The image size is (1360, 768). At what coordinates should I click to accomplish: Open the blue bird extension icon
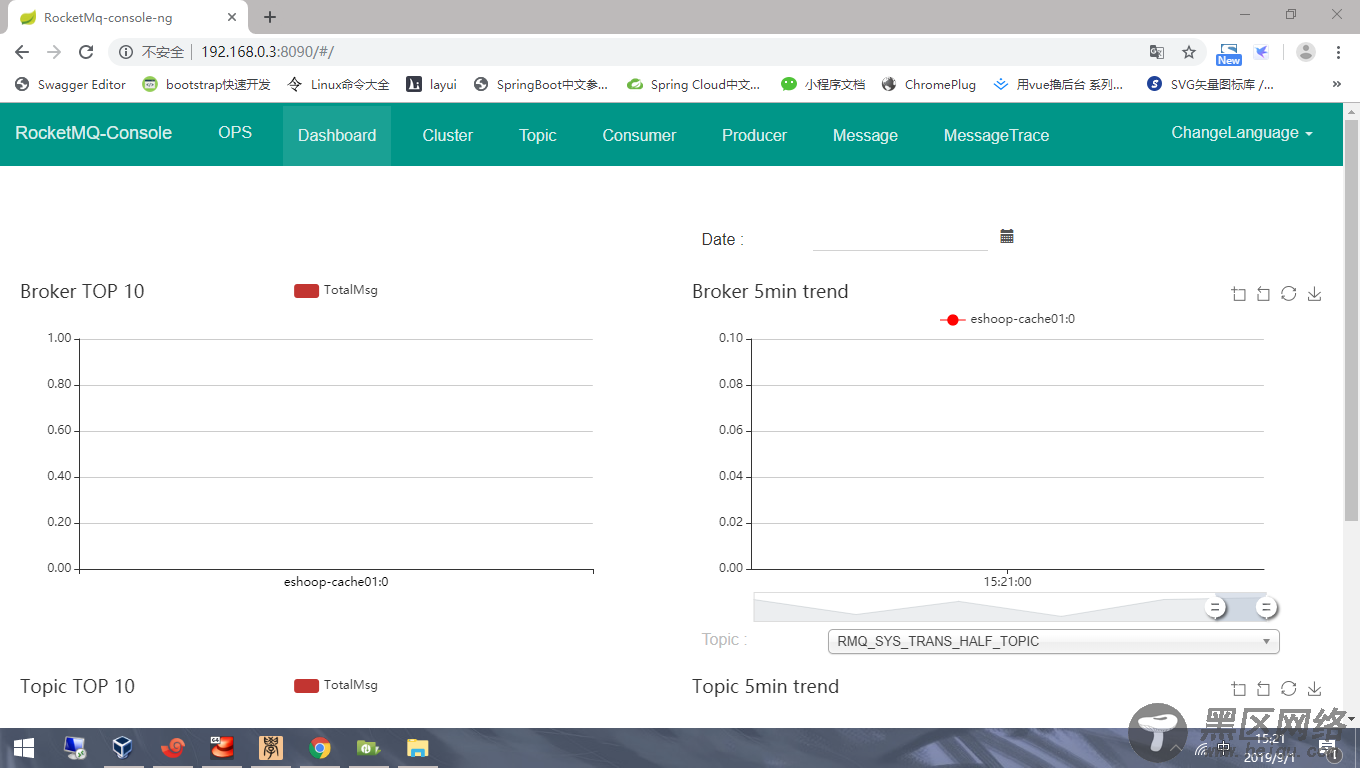1262,52
